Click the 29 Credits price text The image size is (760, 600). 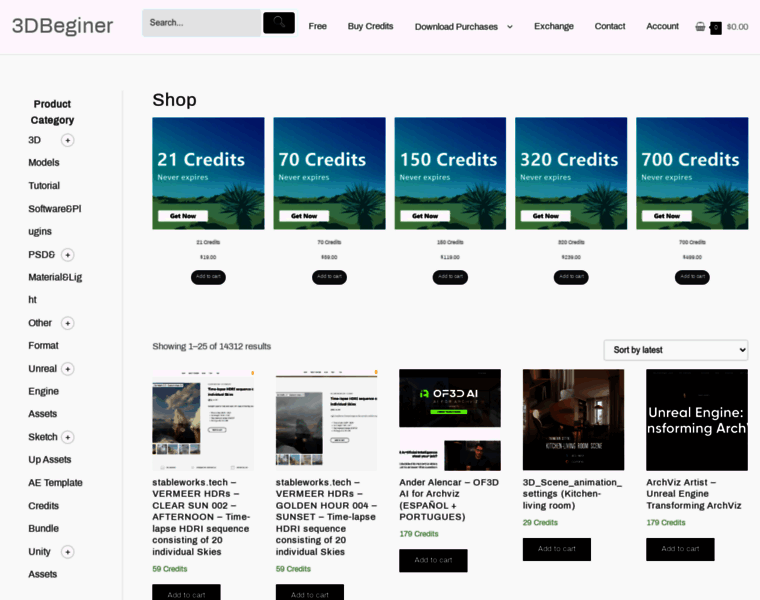coord(540,522)
